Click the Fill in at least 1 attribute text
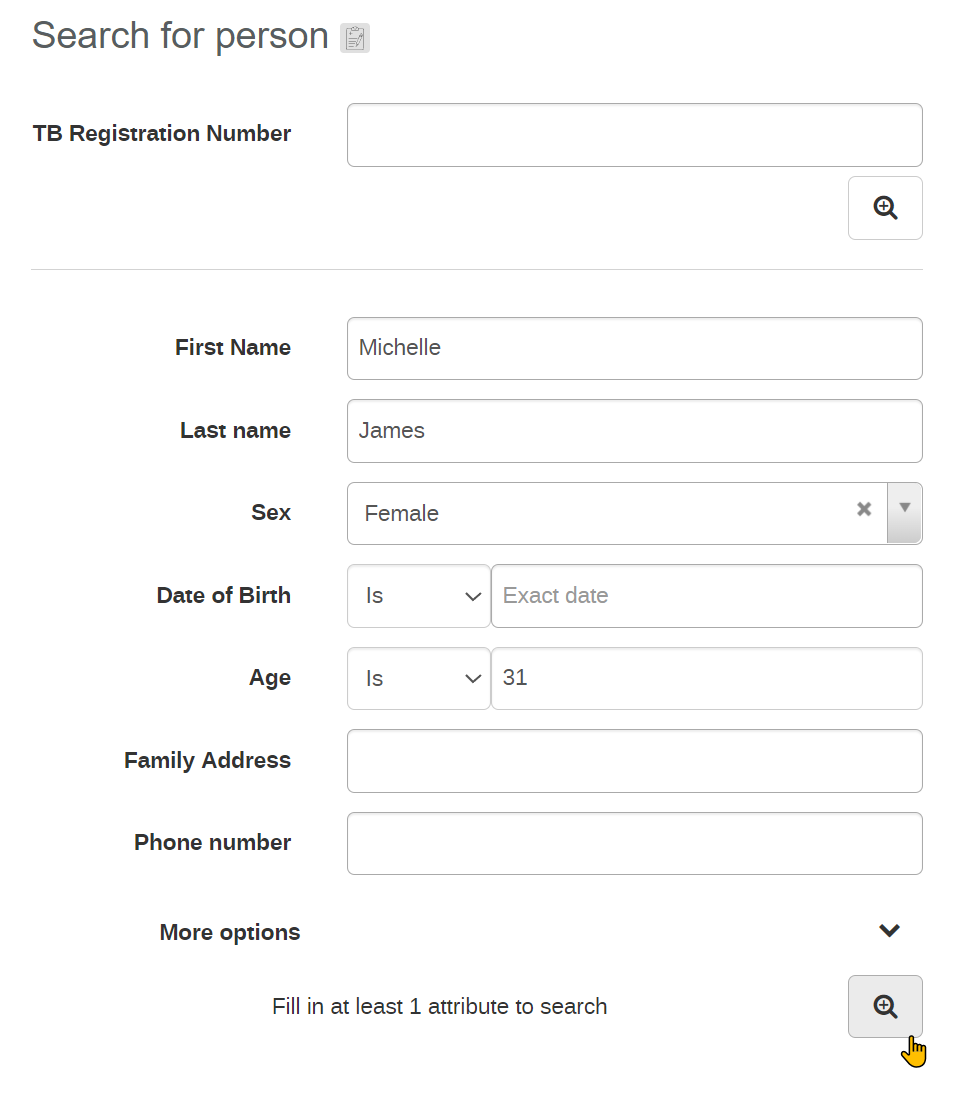Screen dimensions: 980x1099 (440, 1006)
